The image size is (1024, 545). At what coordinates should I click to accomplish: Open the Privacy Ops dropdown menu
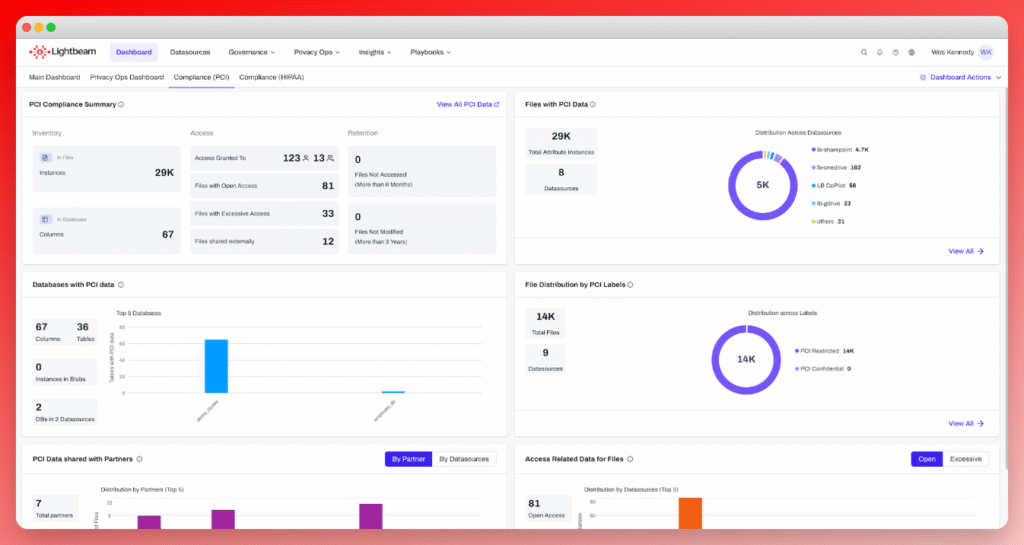tap(317, 52)
